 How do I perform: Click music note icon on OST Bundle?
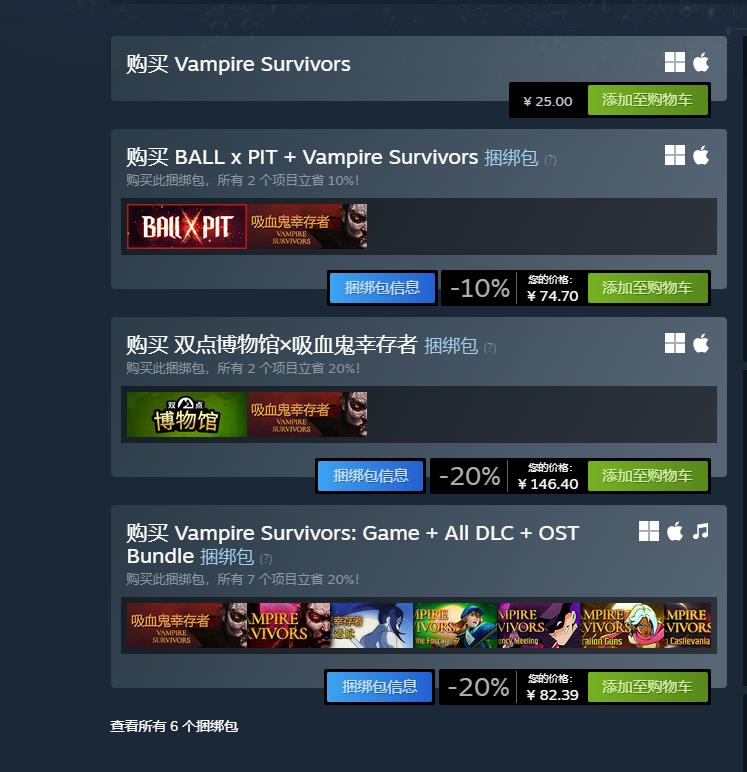(x=700, y=531)
